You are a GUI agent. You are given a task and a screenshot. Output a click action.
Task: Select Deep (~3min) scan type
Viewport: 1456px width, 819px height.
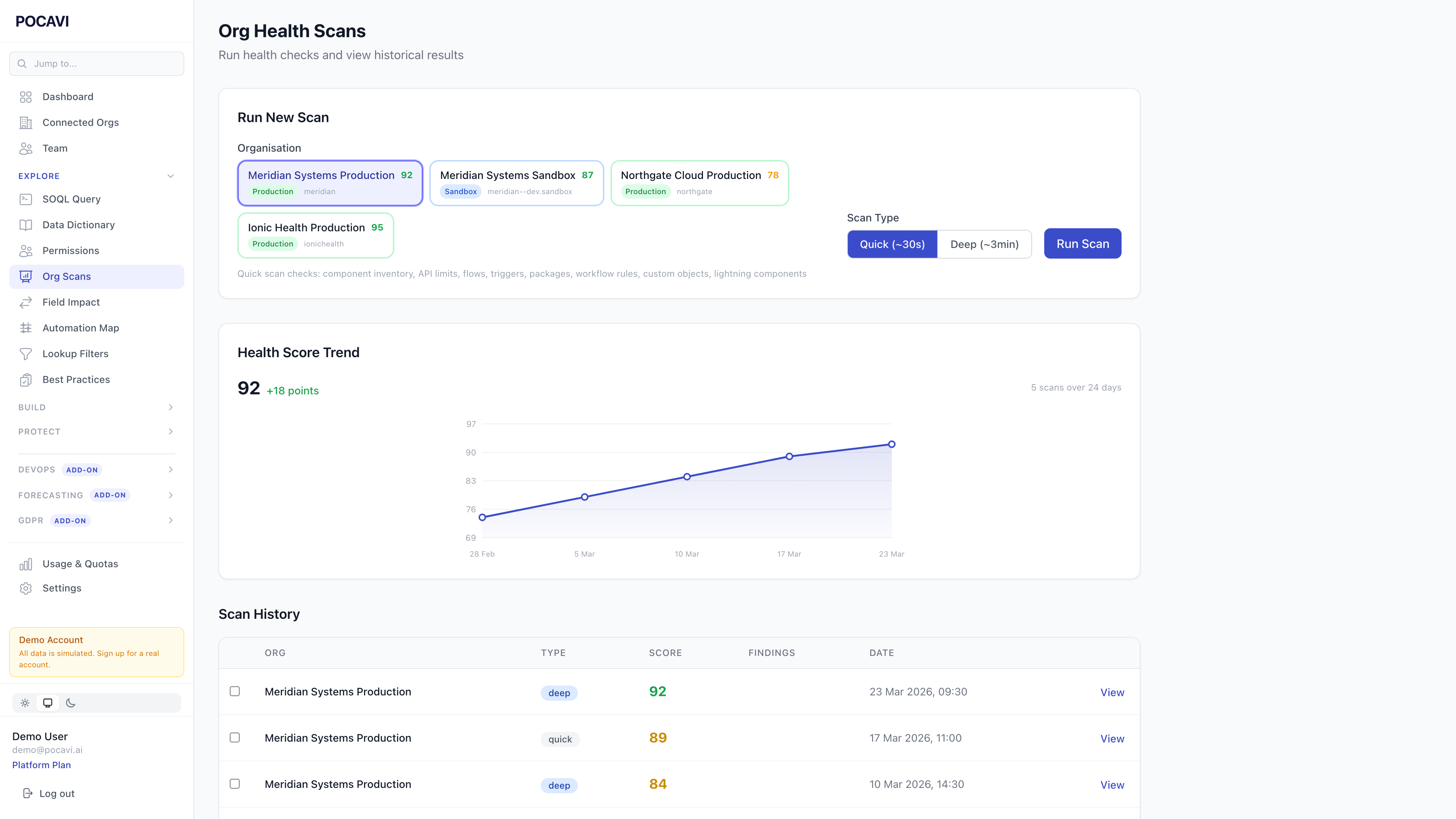tap(984, 244)
